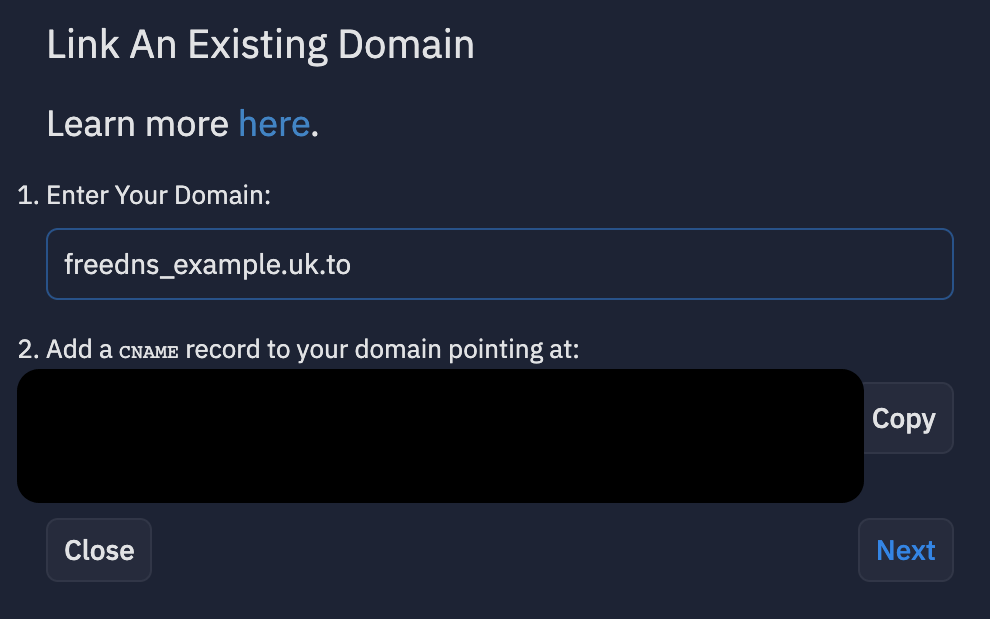The image size is (990, 619).
Task: Open the "here" learn more link
Action: click(x=274, y=124)
